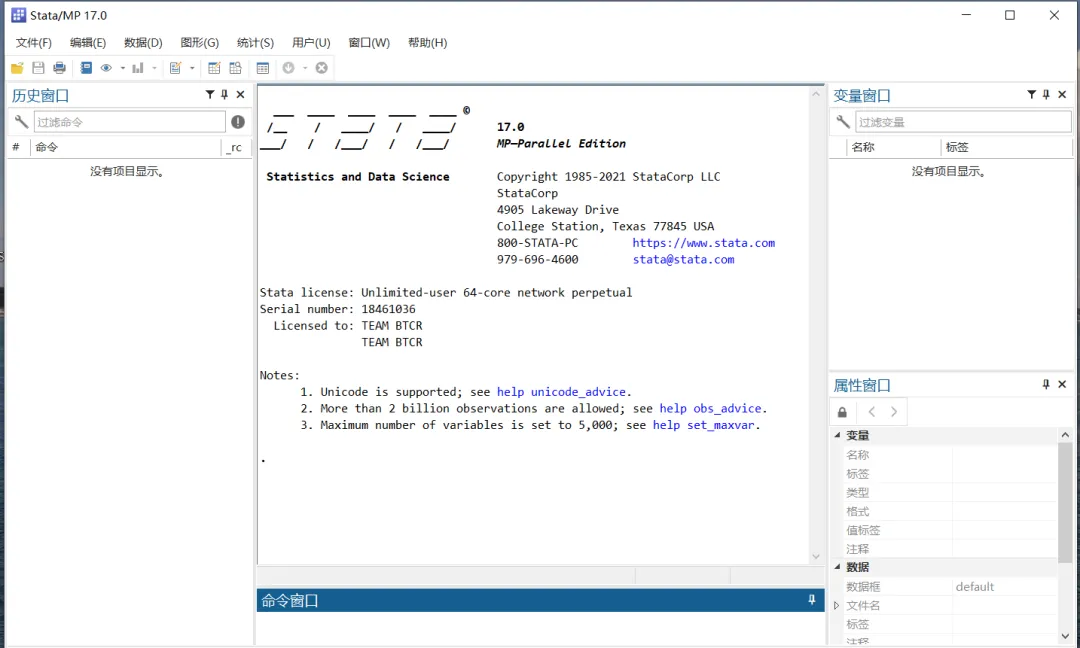This screenshot has height=648, width=1080.
Task: Open the Do-file Editor icon
Action: pyautogui.click(x=176, y=67)
